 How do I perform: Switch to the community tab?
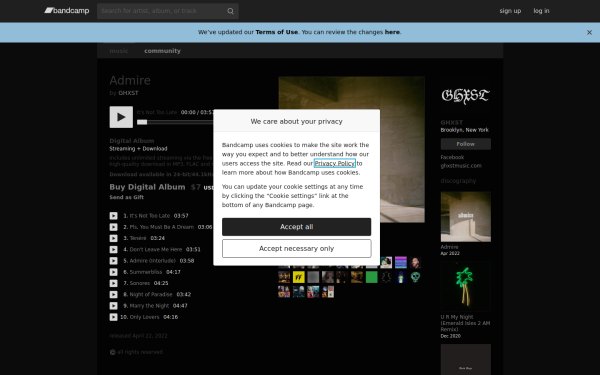point(162,51)
